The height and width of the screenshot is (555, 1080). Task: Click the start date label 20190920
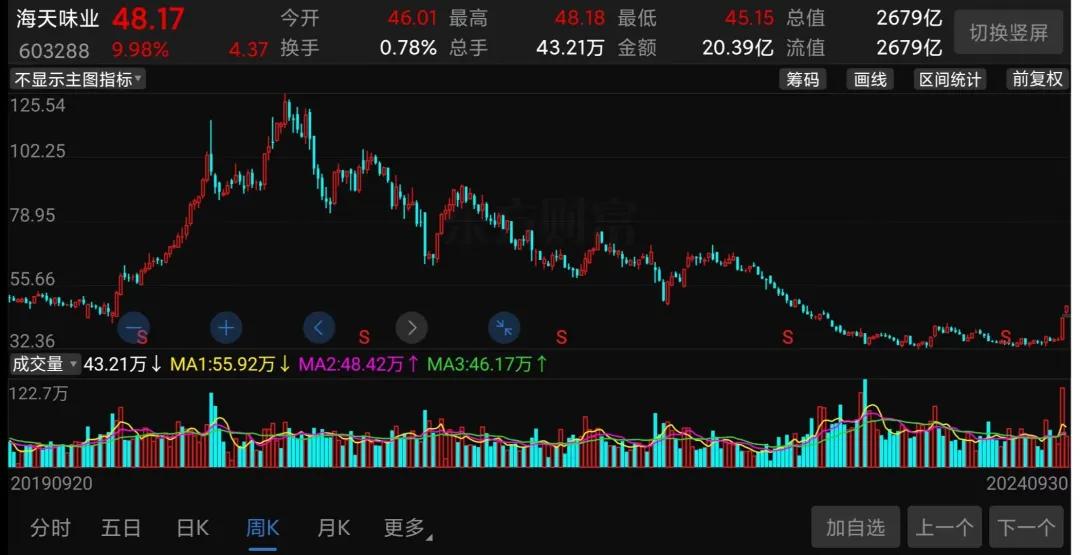[51, 483]
